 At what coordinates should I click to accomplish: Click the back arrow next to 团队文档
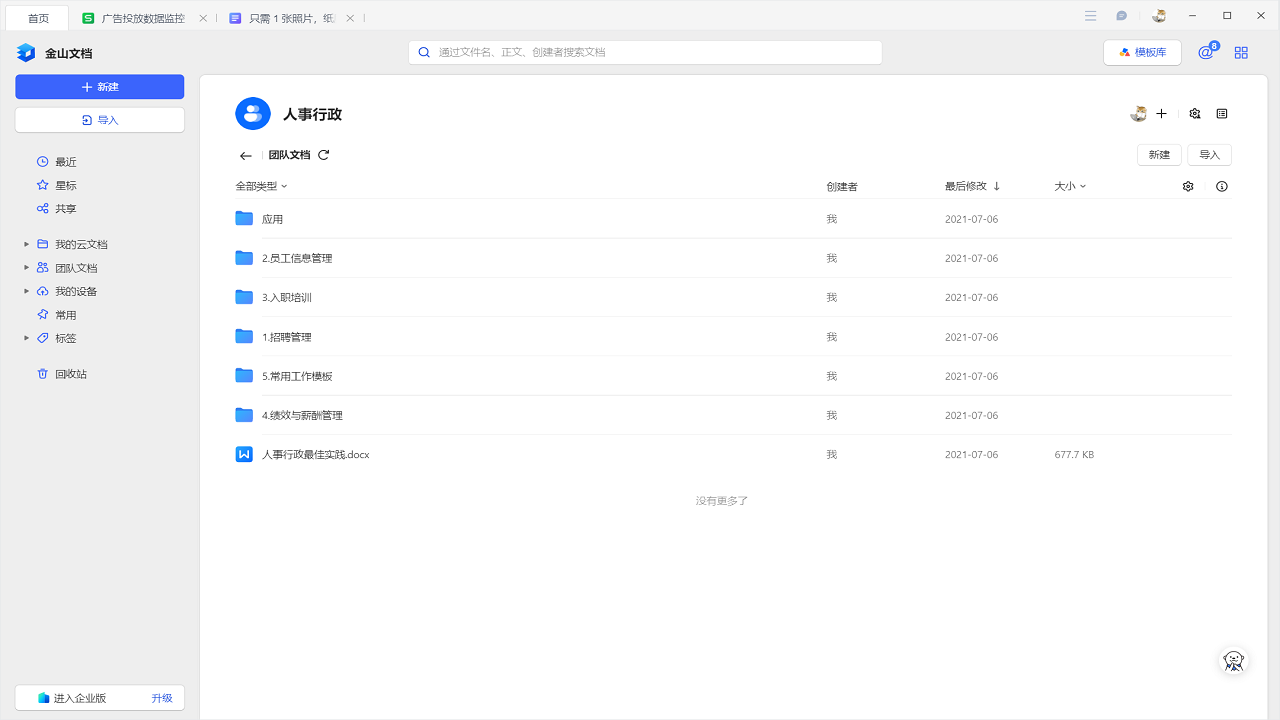click(245, 155)
